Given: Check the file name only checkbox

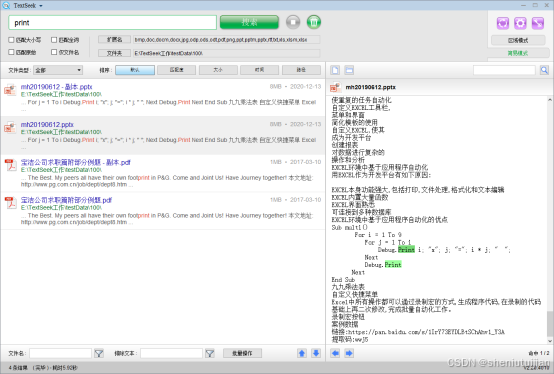Looking at the screenshot, I should coord(54,52).
